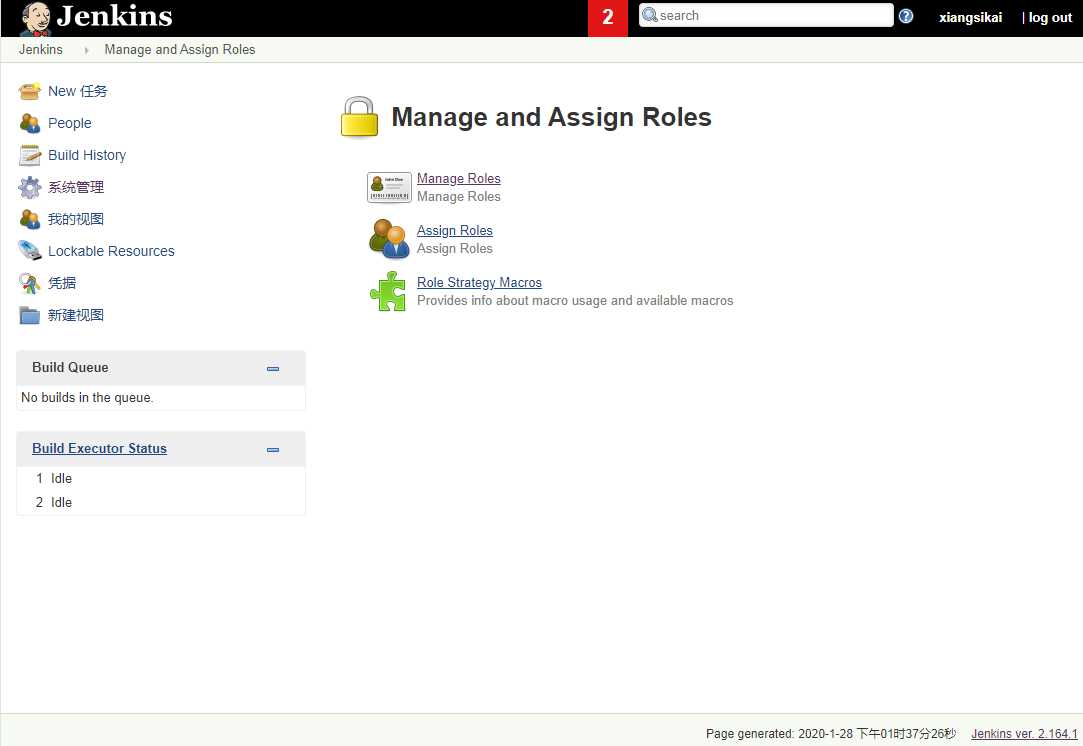Click the 我的视图 users icon

(30, 219)
